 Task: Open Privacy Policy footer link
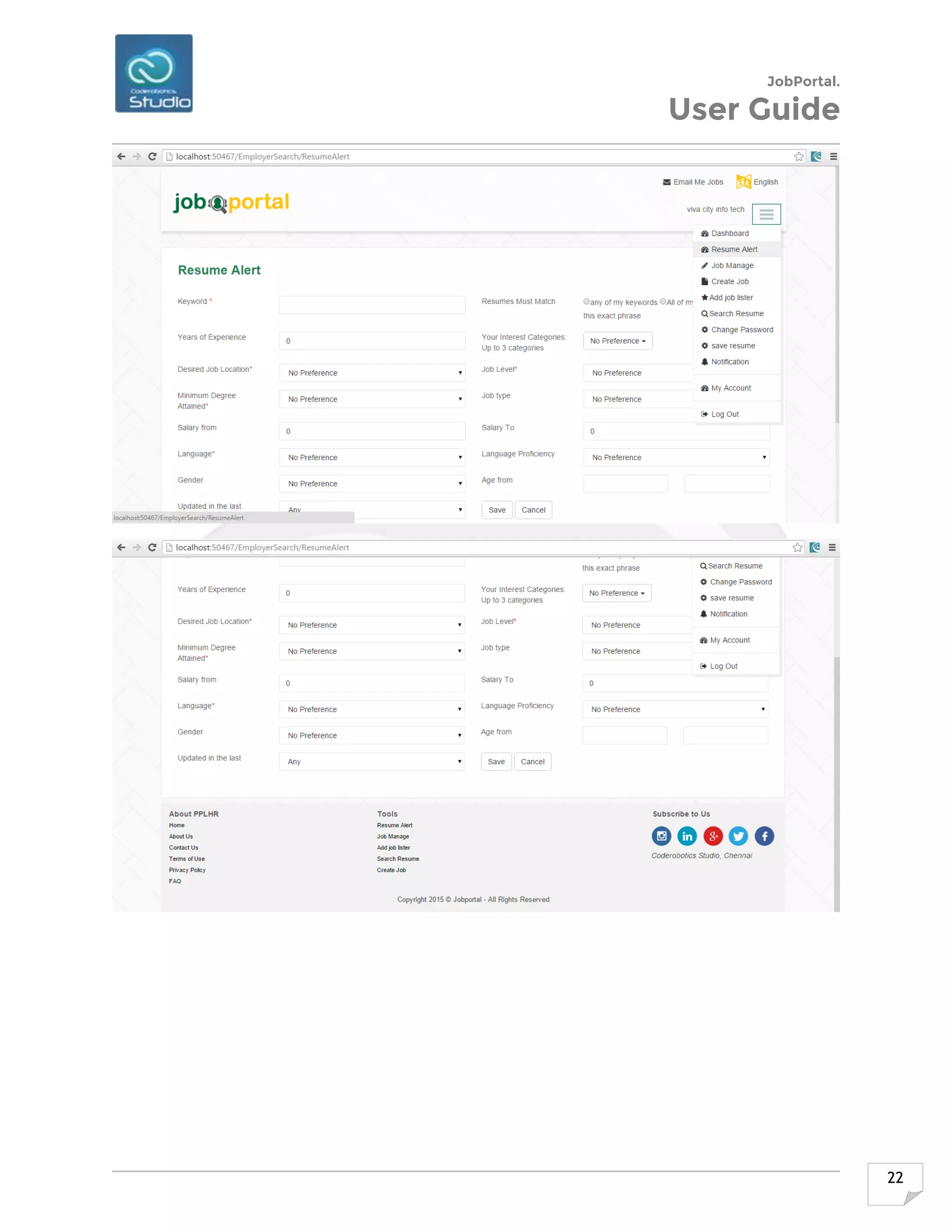pos(187,870)
